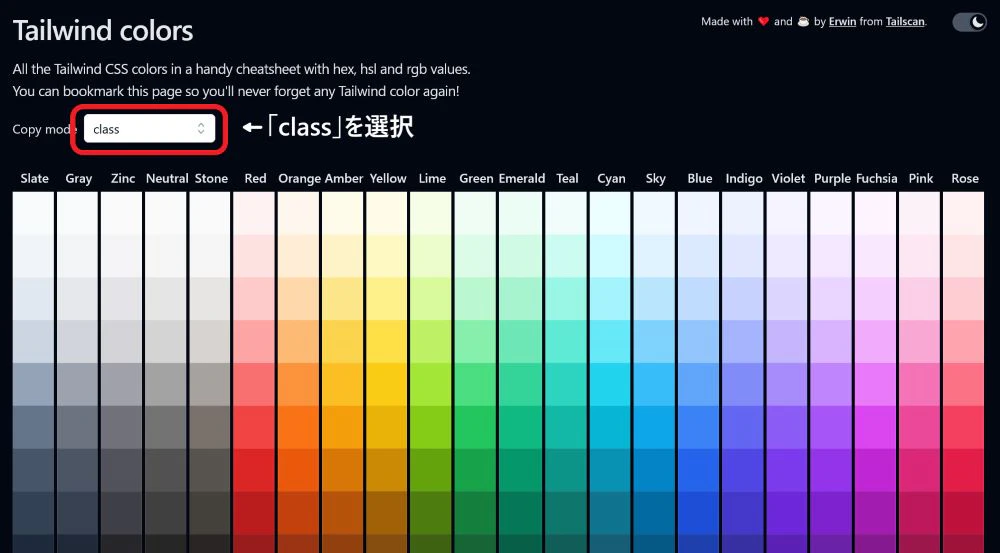Click the Orange column heading
Screen dimensions: 1000x553
[299, 179]
